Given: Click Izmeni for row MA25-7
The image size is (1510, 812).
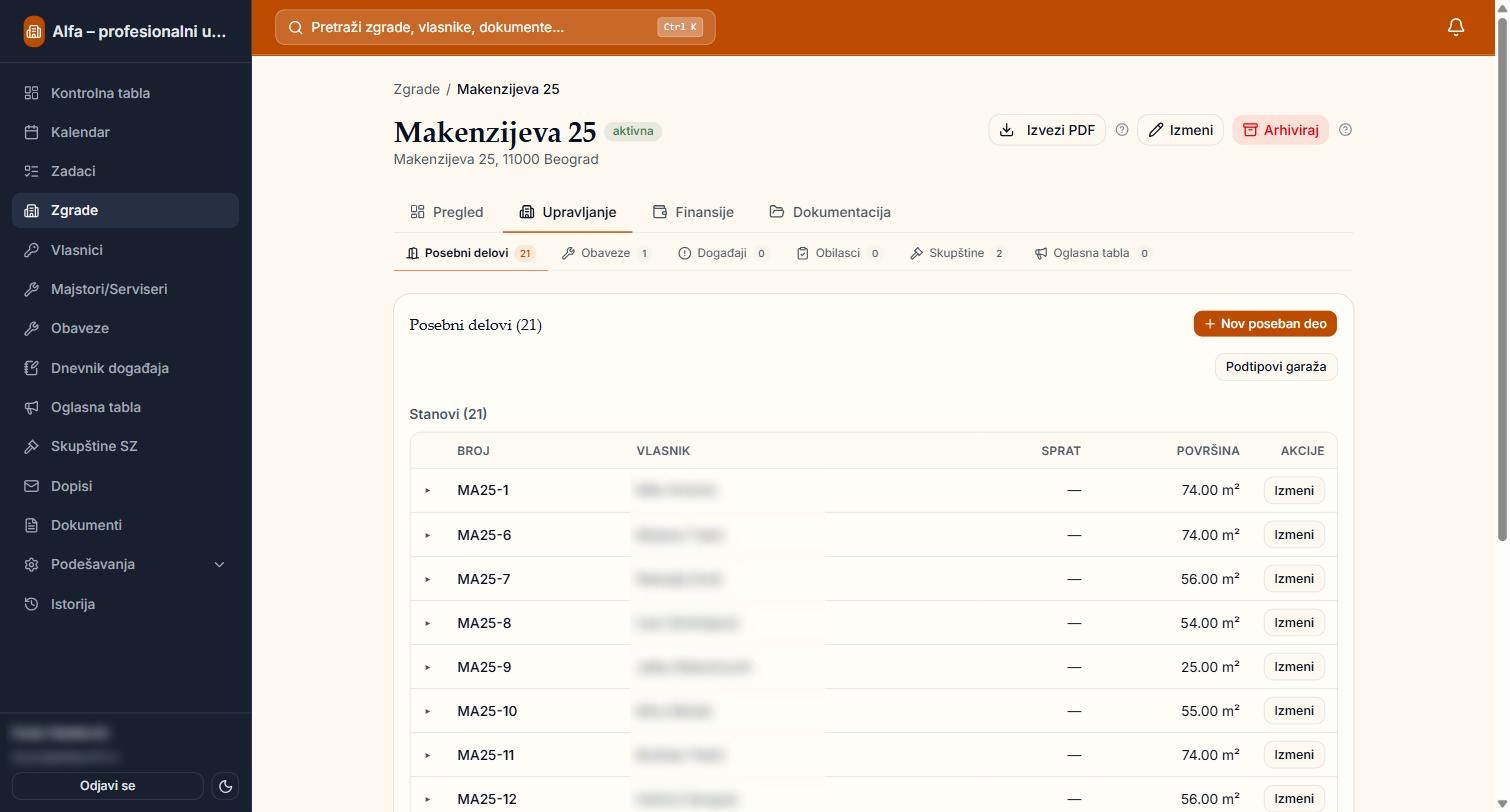Looking at the screenshot, I should pyautogui.click(x=1294, y=579).
